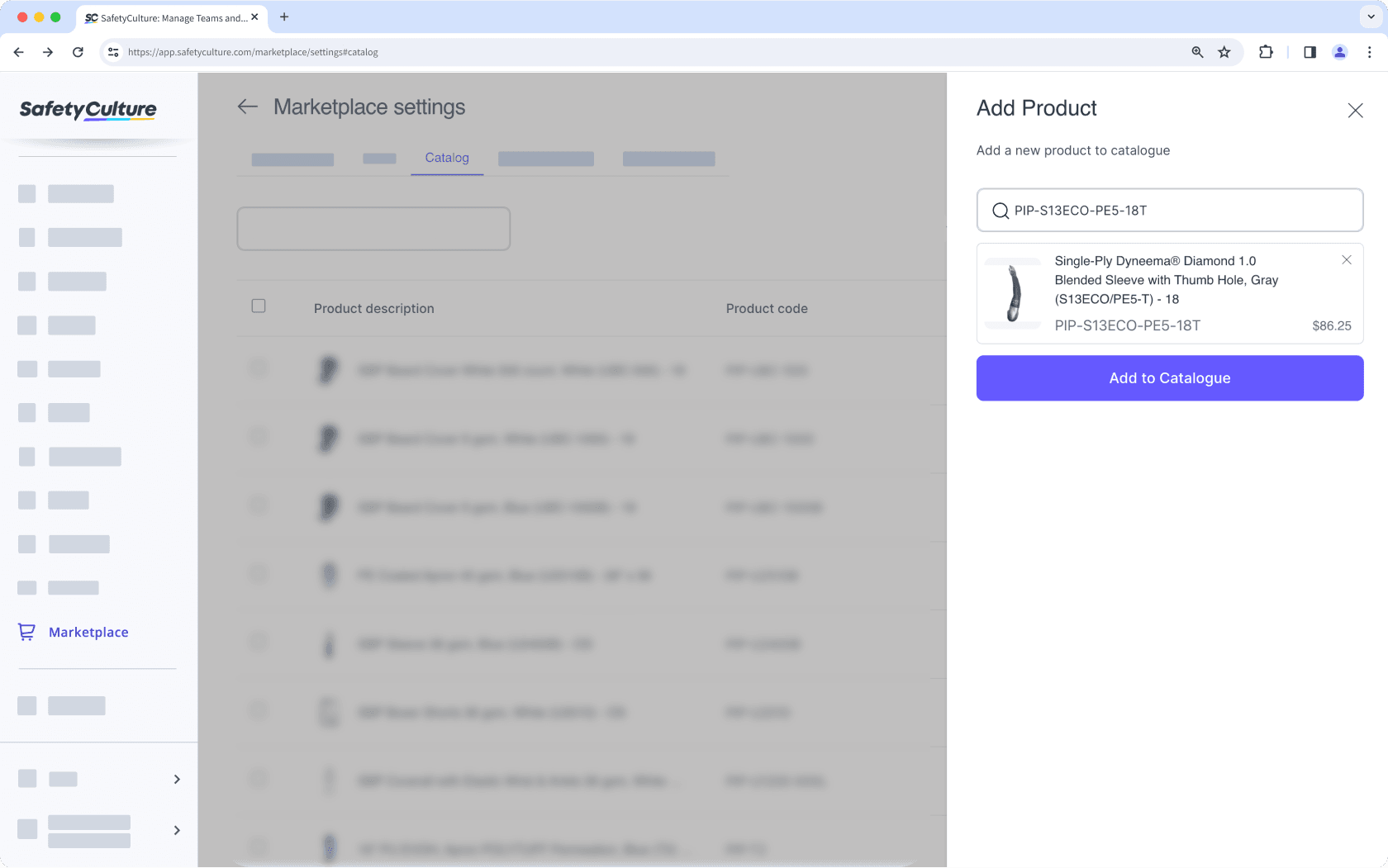Screen dimensions: 1388x868
Task: Expand the first sidebar section with right chevron
Action: 176,779
